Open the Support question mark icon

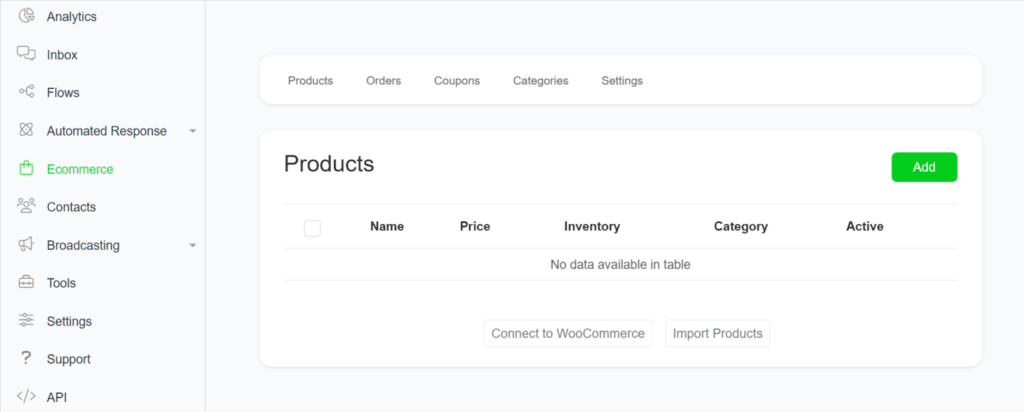coord(26,358)
